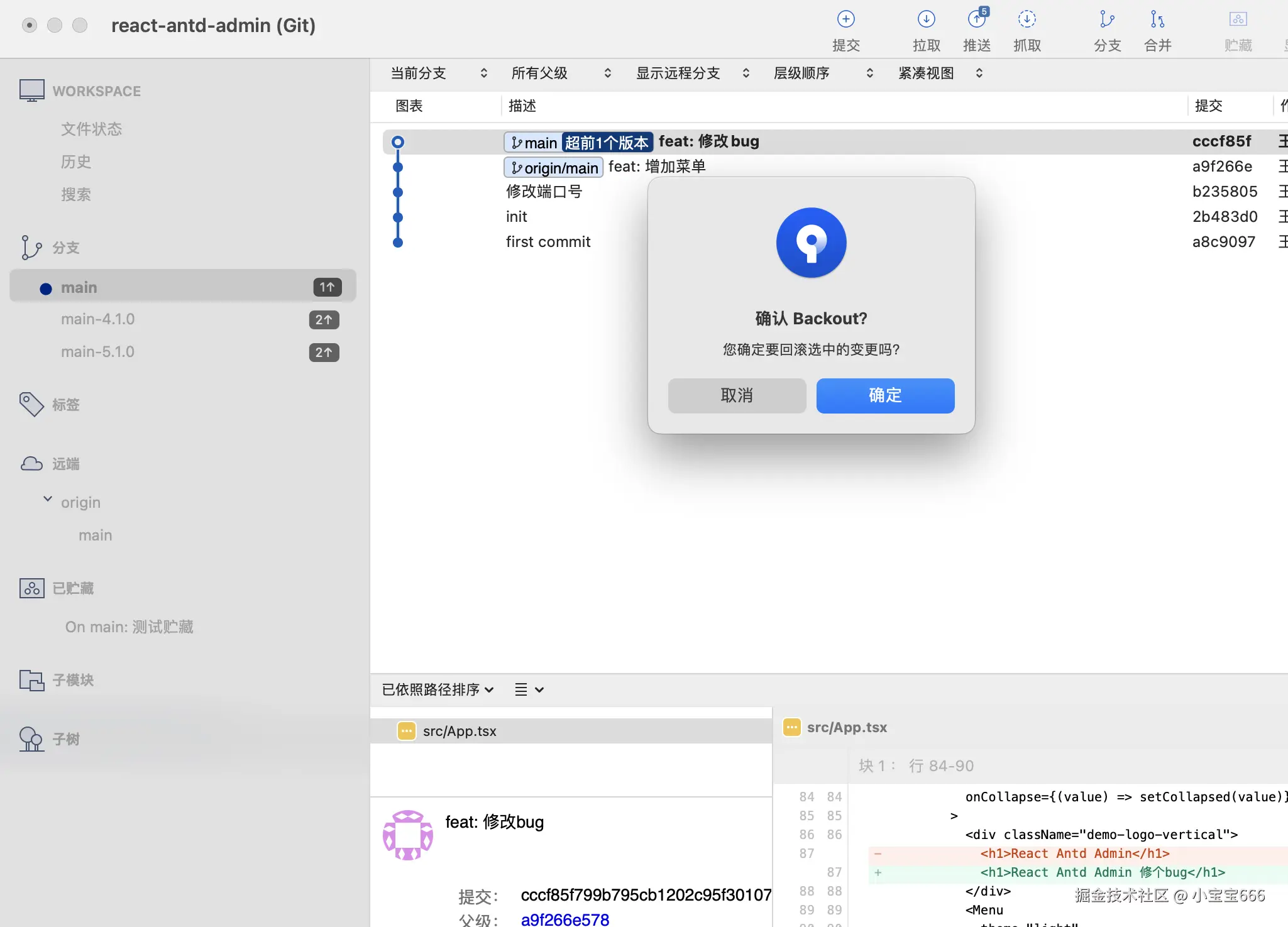Open the 已依照路径排序 sorting dropdown
Screen dimensions: 1288x927
437,689
